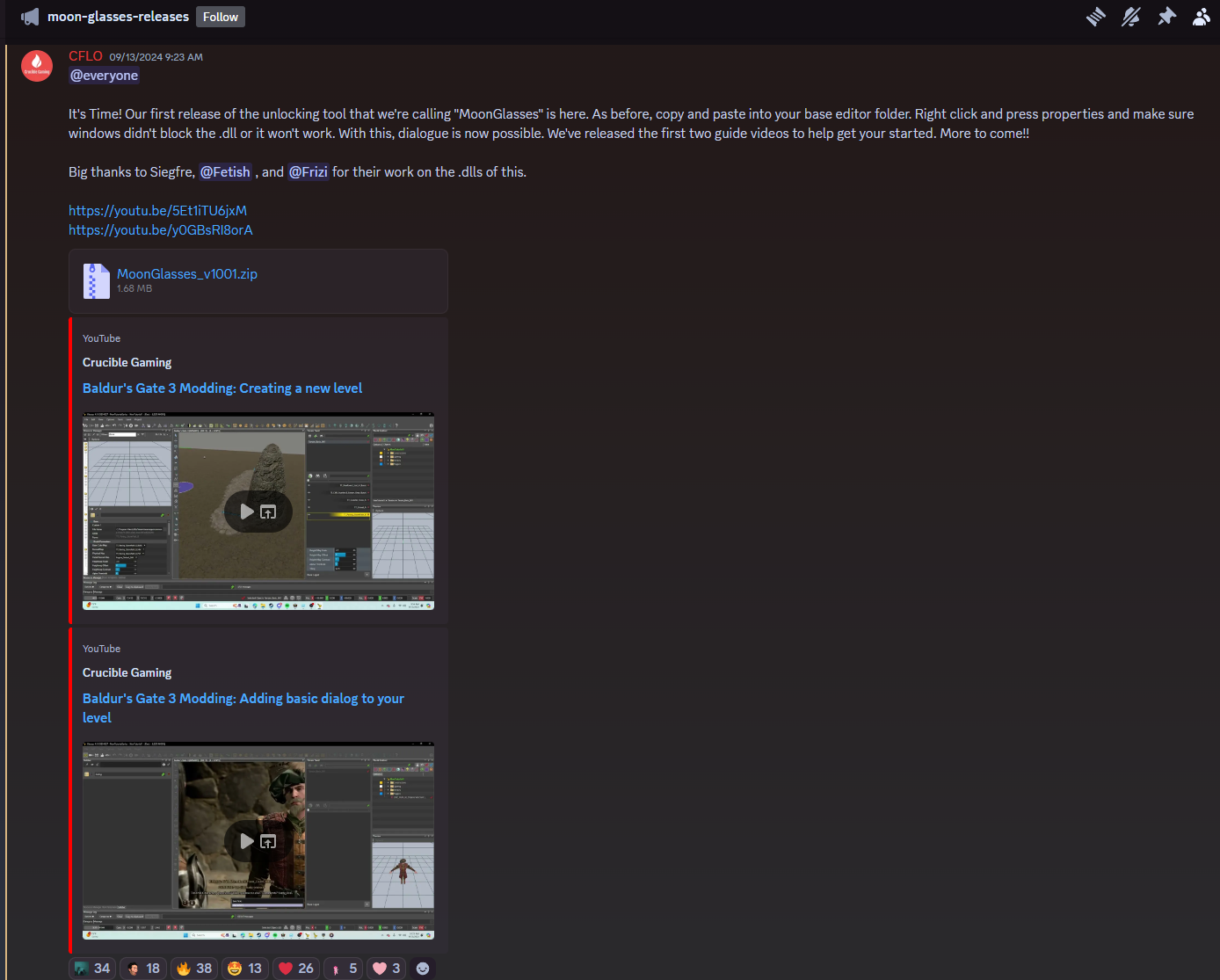Click the 1.68 MB file size text
The width and height of the screenshot is (1220, 980).
click(x=134, y=288)
